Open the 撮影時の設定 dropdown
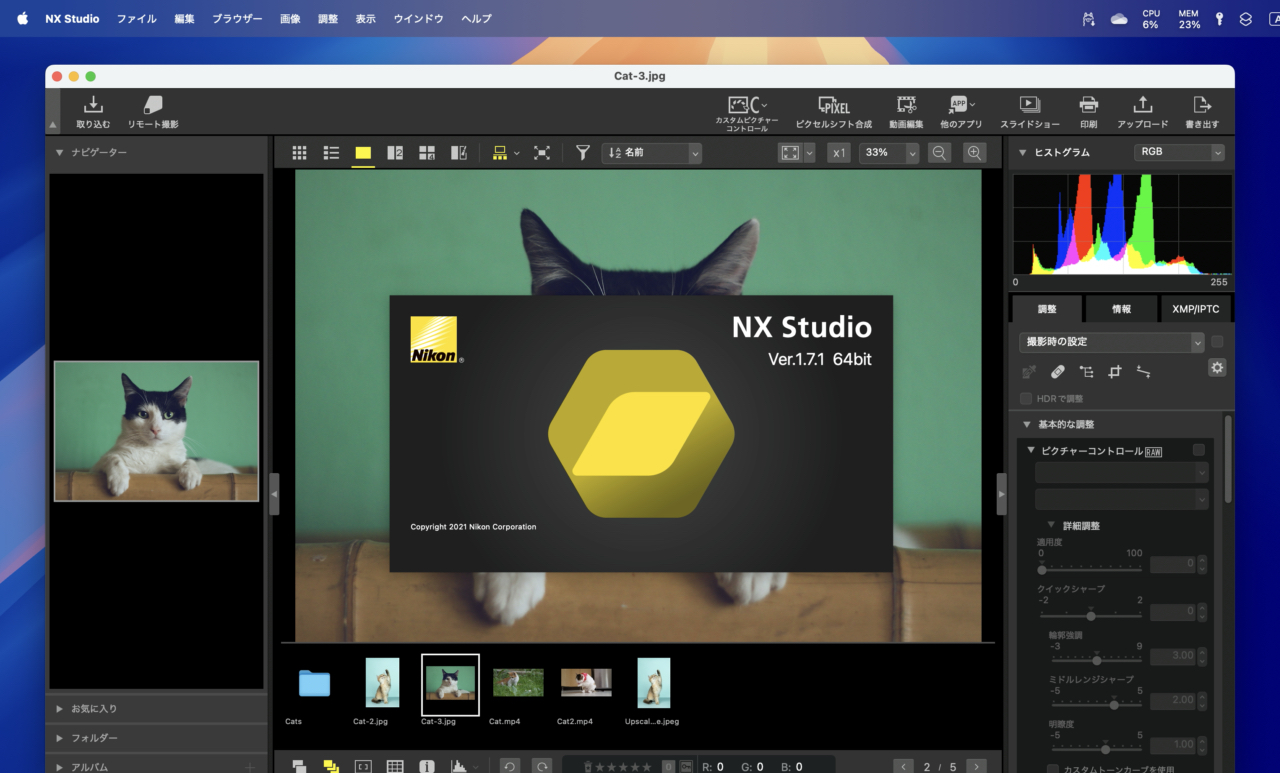 pyautogui.click(x=1112, y=342)
